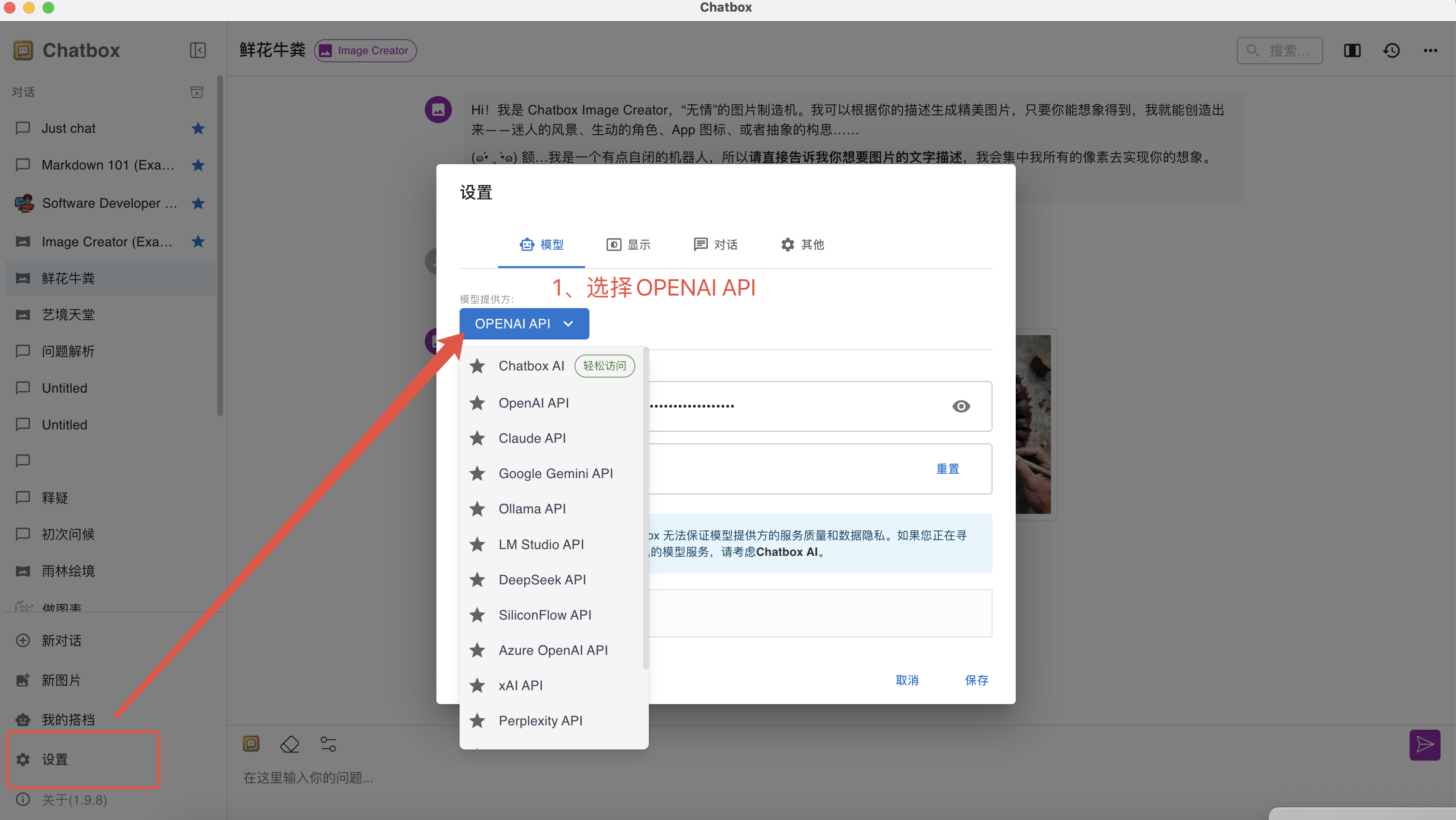Click the purple Image Creator avatar in chat
Screen dimensions: 1456x820
click(x=438, y=110)
